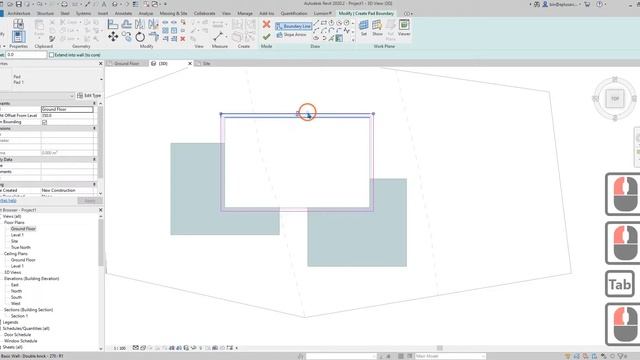Click ViewCube TOP face
640x360 pixels.
point(615,98)
